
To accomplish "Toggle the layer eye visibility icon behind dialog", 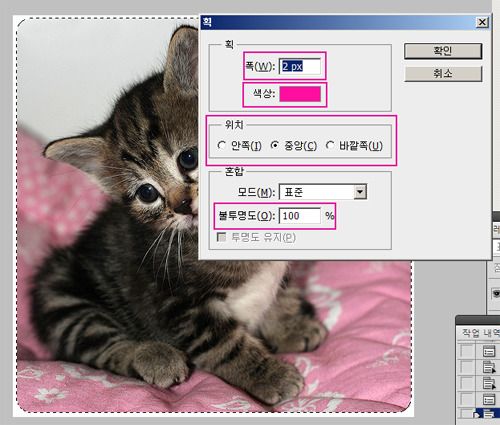I will pyautogui.click(x=496, y=294).
